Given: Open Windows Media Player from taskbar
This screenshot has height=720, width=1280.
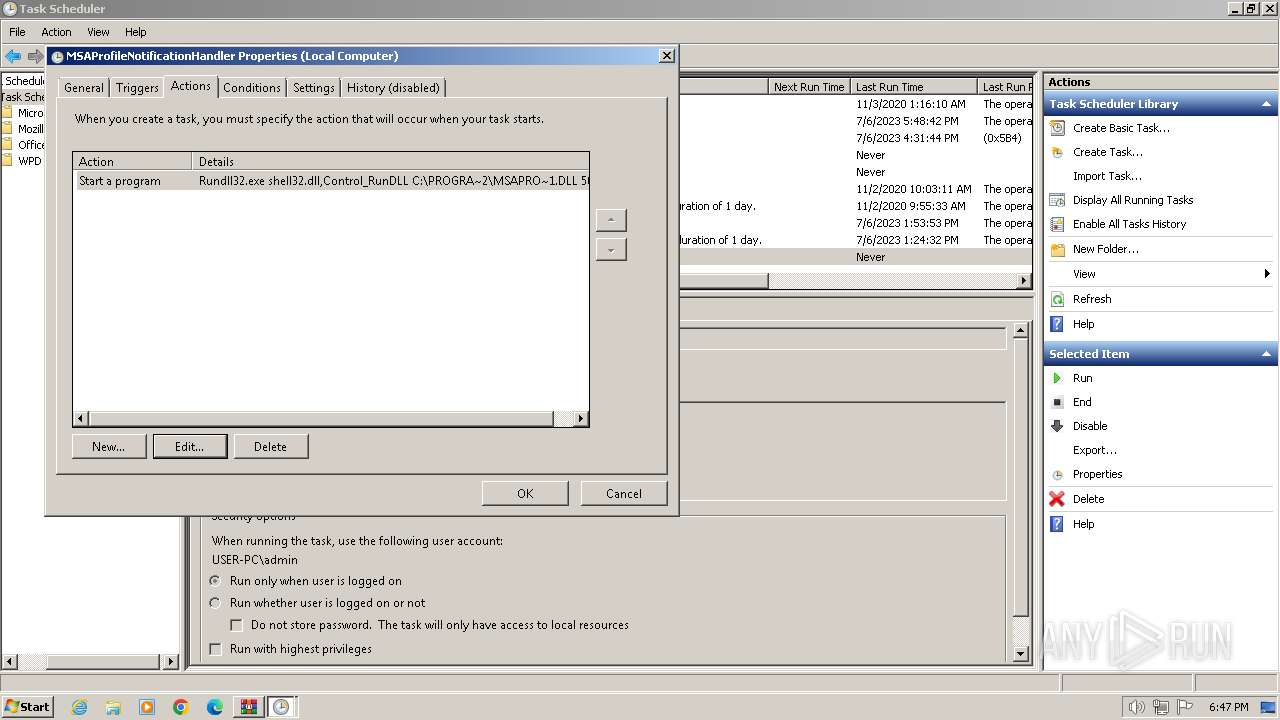Looking at the screenshot, I should tap(147, 707).
